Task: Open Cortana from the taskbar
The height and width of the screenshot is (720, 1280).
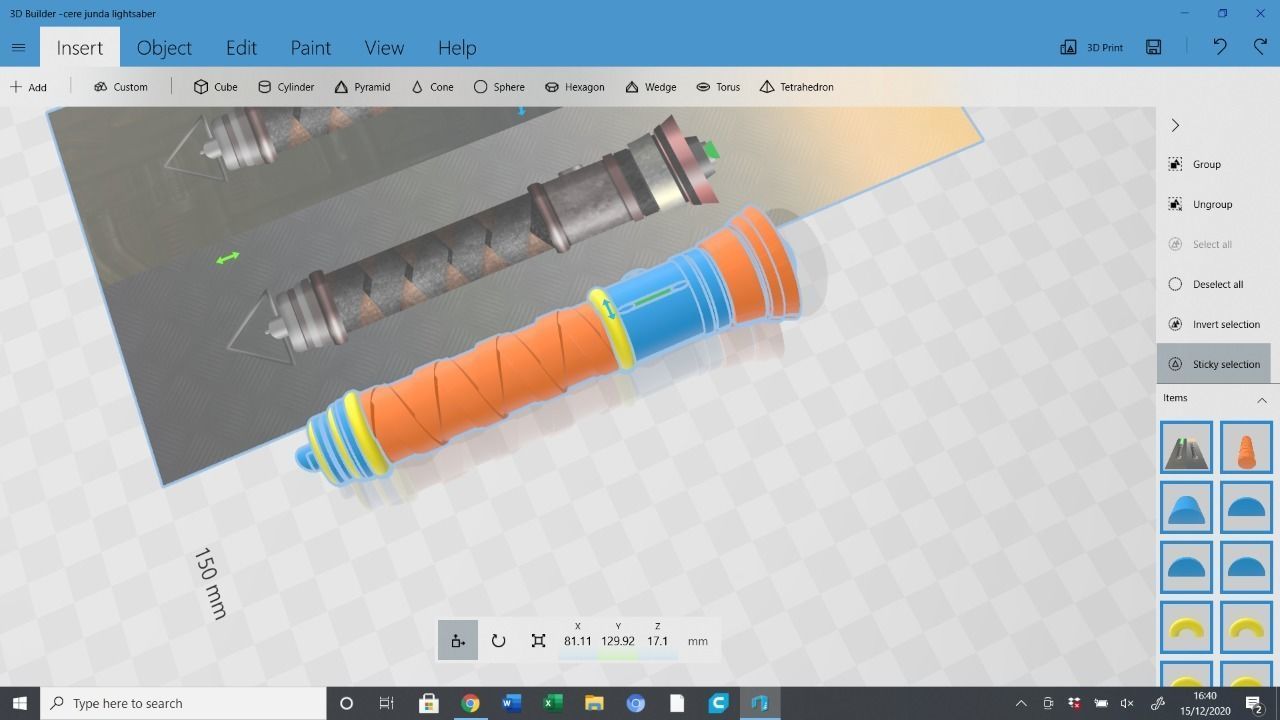Action: coord(346,703)
